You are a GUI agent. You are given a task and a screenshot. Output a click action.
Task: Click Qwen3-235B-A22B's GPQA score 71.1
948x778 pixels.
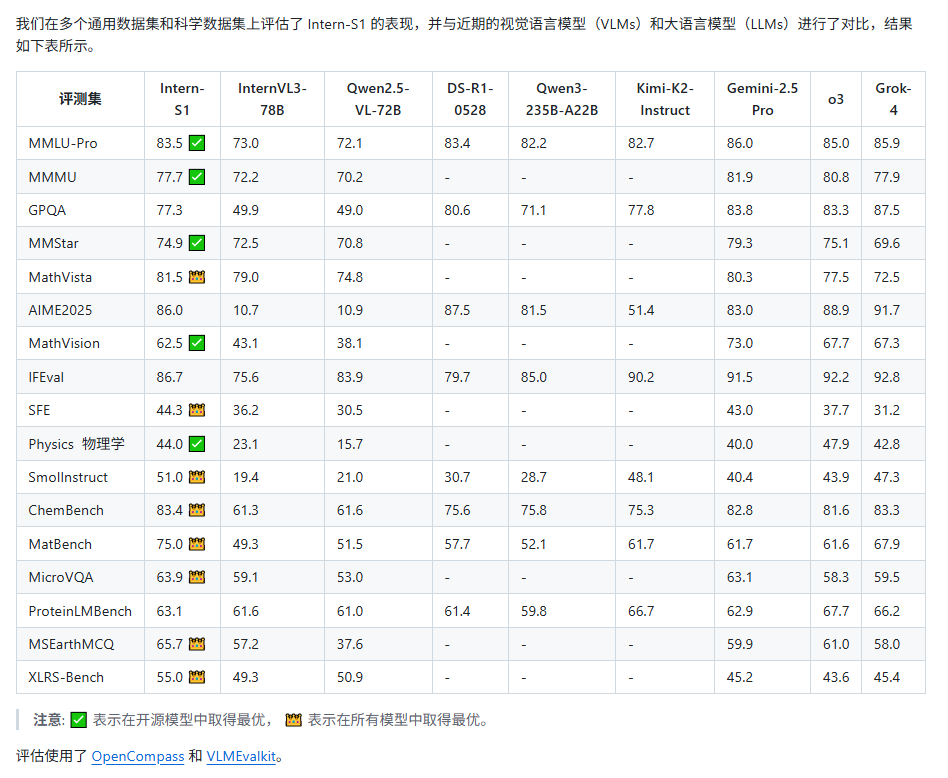[533, 210]
